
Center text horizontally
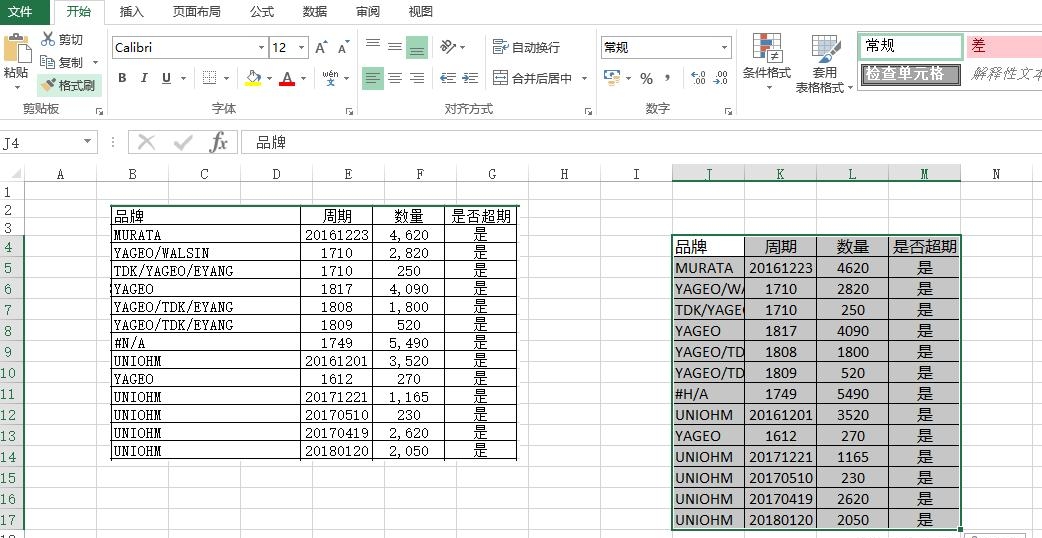[395, 78]
